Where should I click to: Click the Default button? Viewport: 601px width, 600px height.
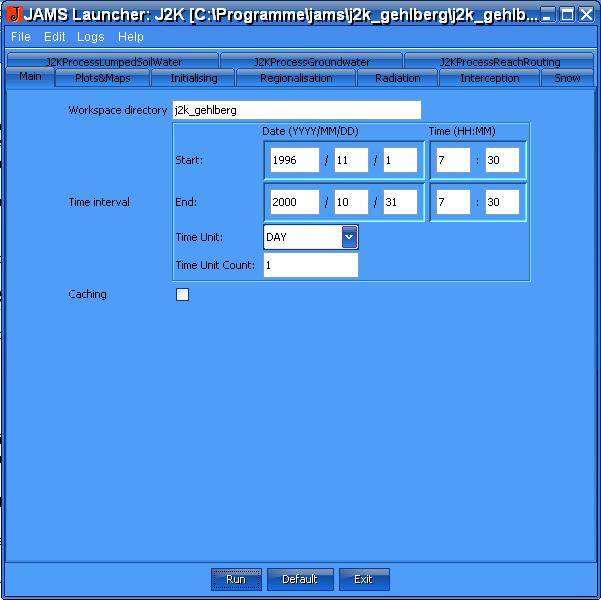(299, 579)
